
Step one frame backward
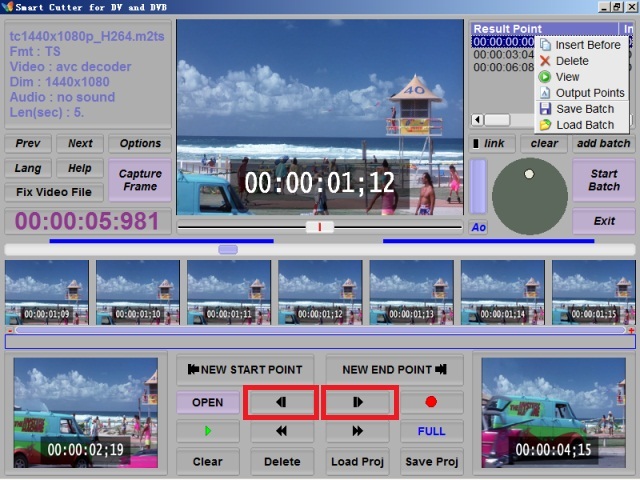(x=281, y=402)
